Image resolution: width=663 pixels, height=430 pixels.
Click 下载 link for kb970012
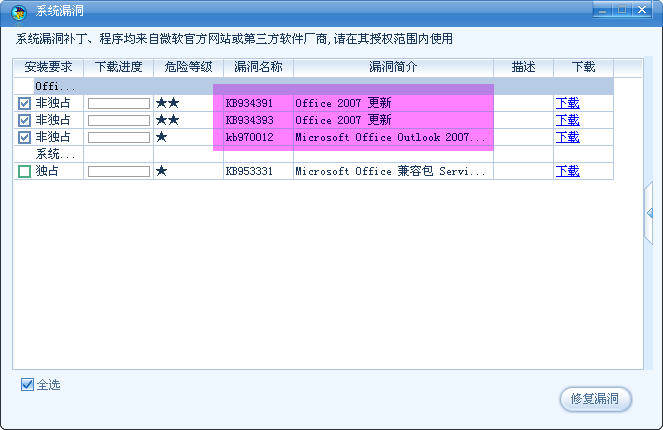pyautogui.click(x=567, y=137)
